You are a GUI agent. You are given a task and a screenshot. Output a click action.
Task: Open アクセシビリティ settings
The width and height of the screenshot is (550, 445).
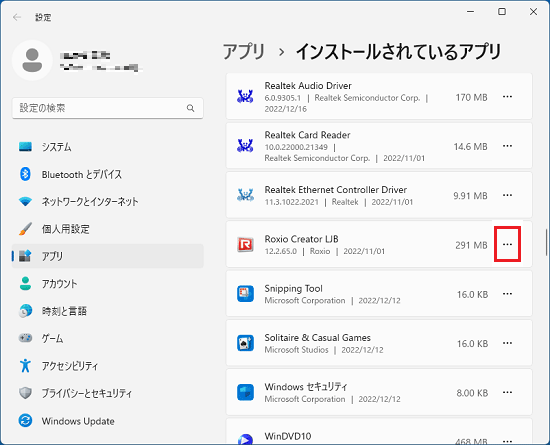coord(108,366)
